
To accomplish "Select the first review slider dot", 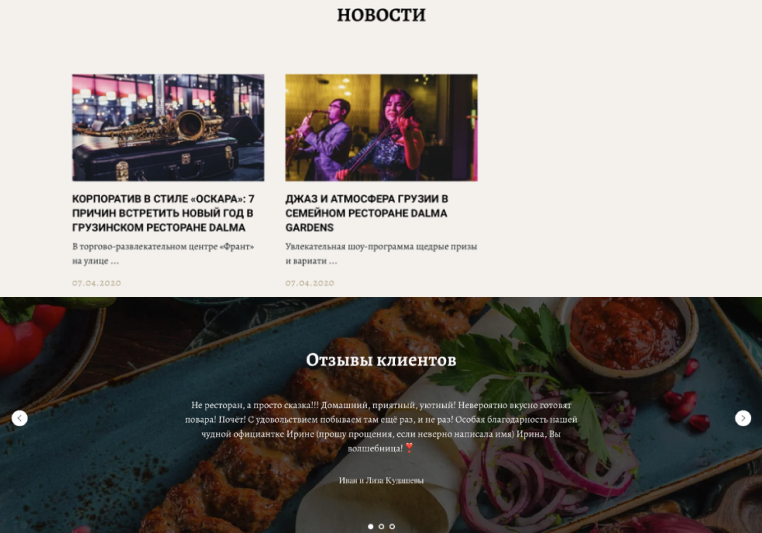I will (x=371, y=526).
